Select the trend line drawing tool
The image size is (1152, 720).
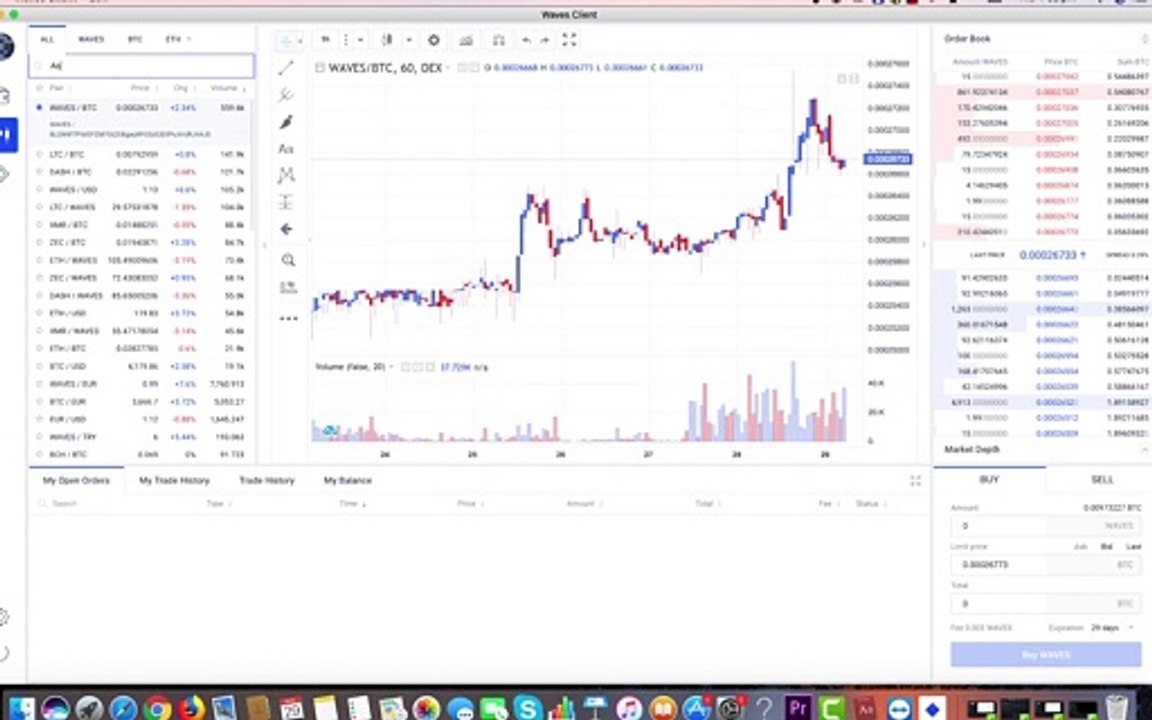287,68
